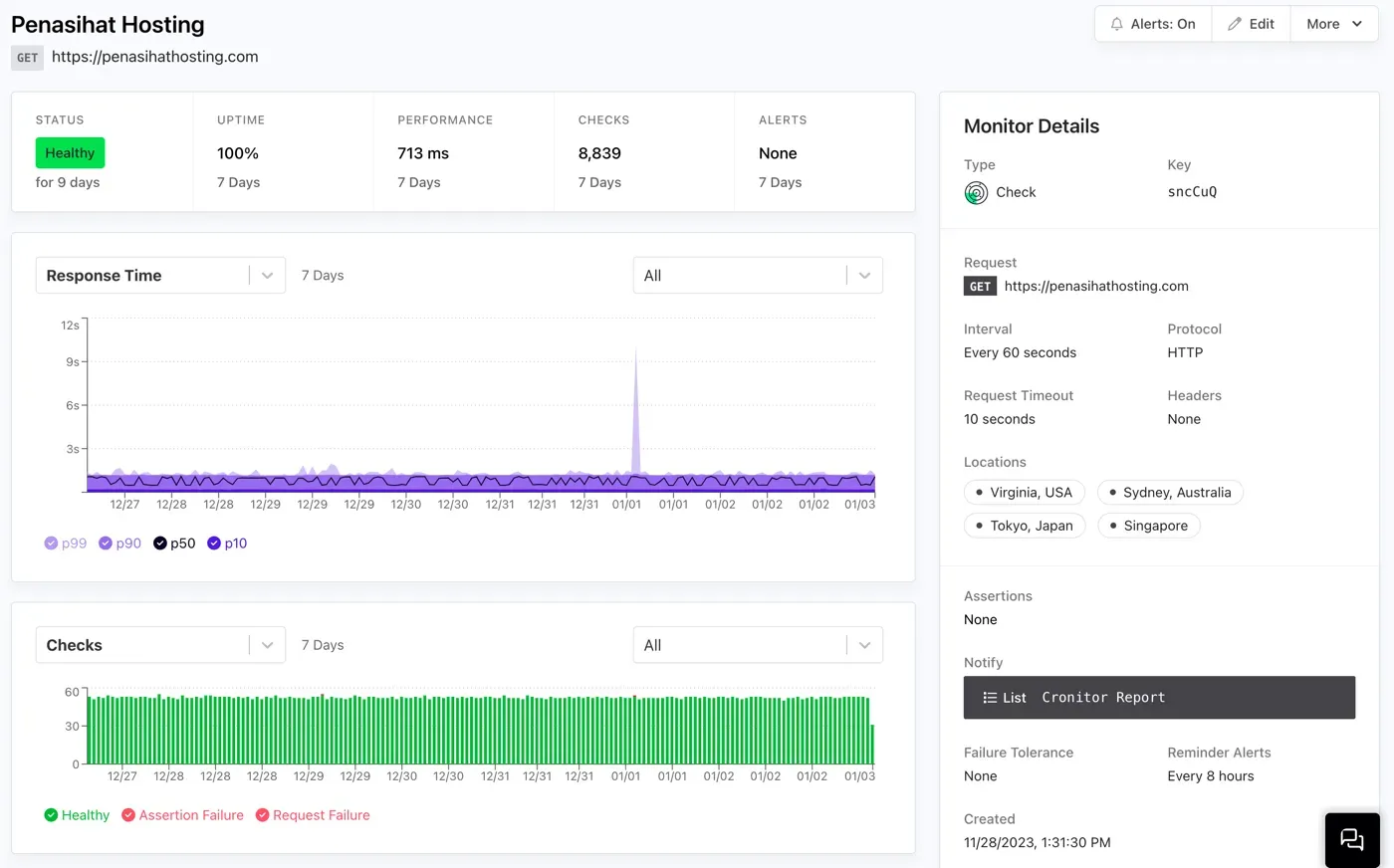This screenshot has width=1394, height=868.
Task: Open the live chat widget icon
Action: 1351,839
